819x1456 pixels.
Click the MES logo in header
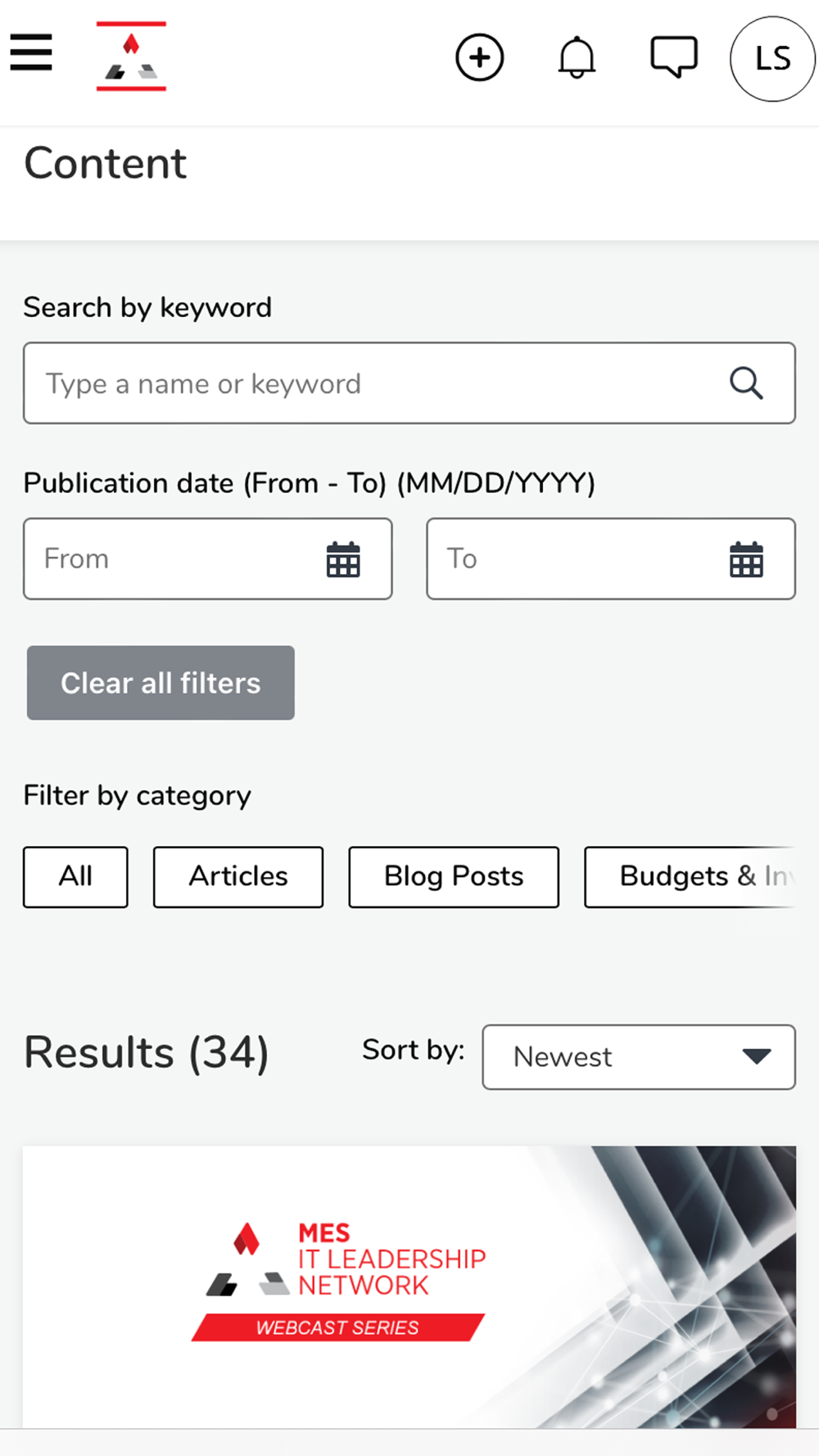pos(131,56)
